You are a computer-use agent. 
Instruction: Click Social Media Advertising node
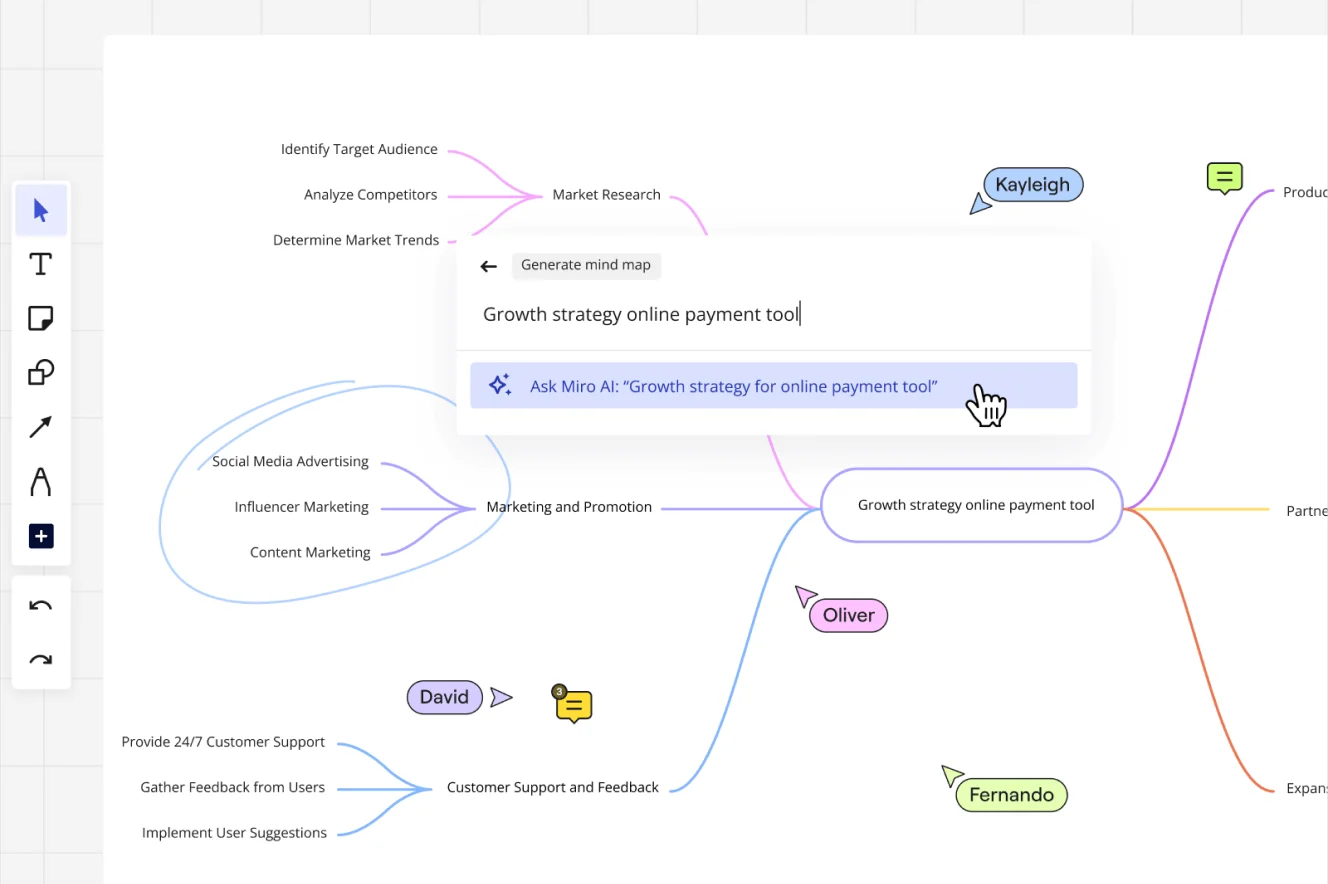[x=290, y=462]
